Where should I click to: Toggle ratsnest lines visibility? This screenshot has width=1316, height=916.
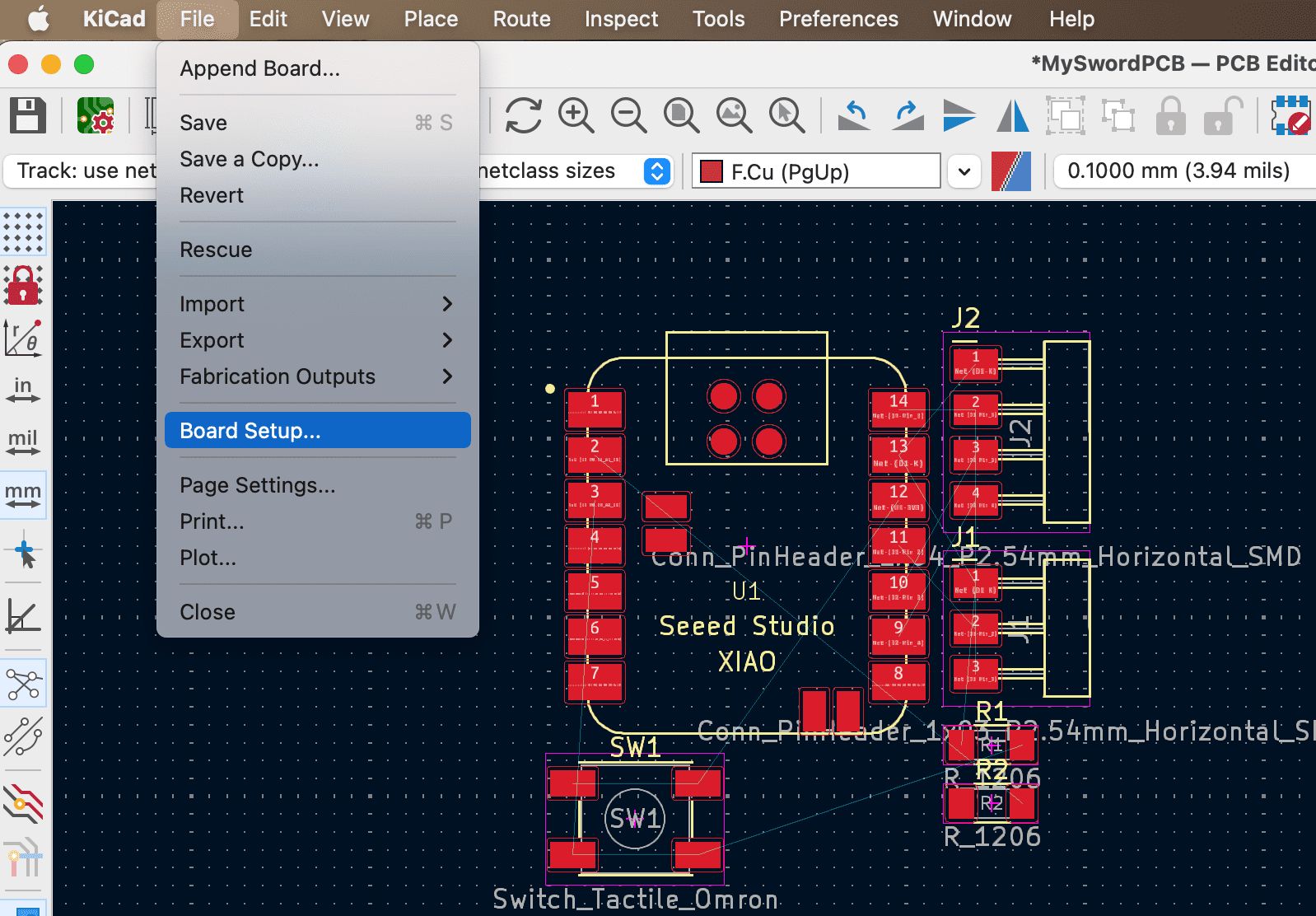click(x=24, y=684)
